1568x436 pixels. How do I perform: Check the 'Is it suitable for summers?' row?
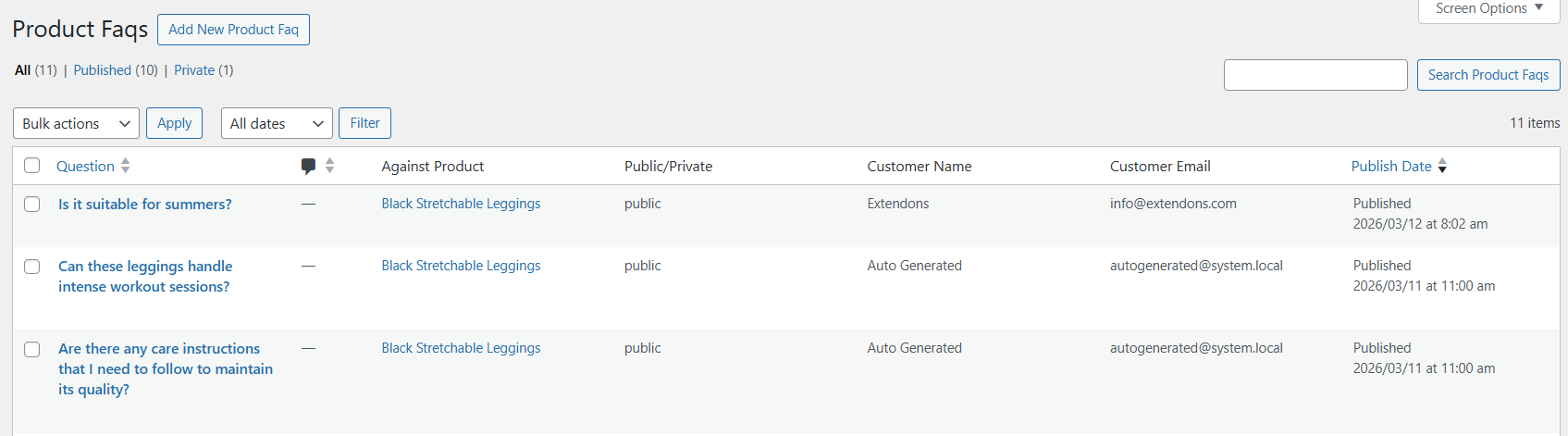(32, 205)
